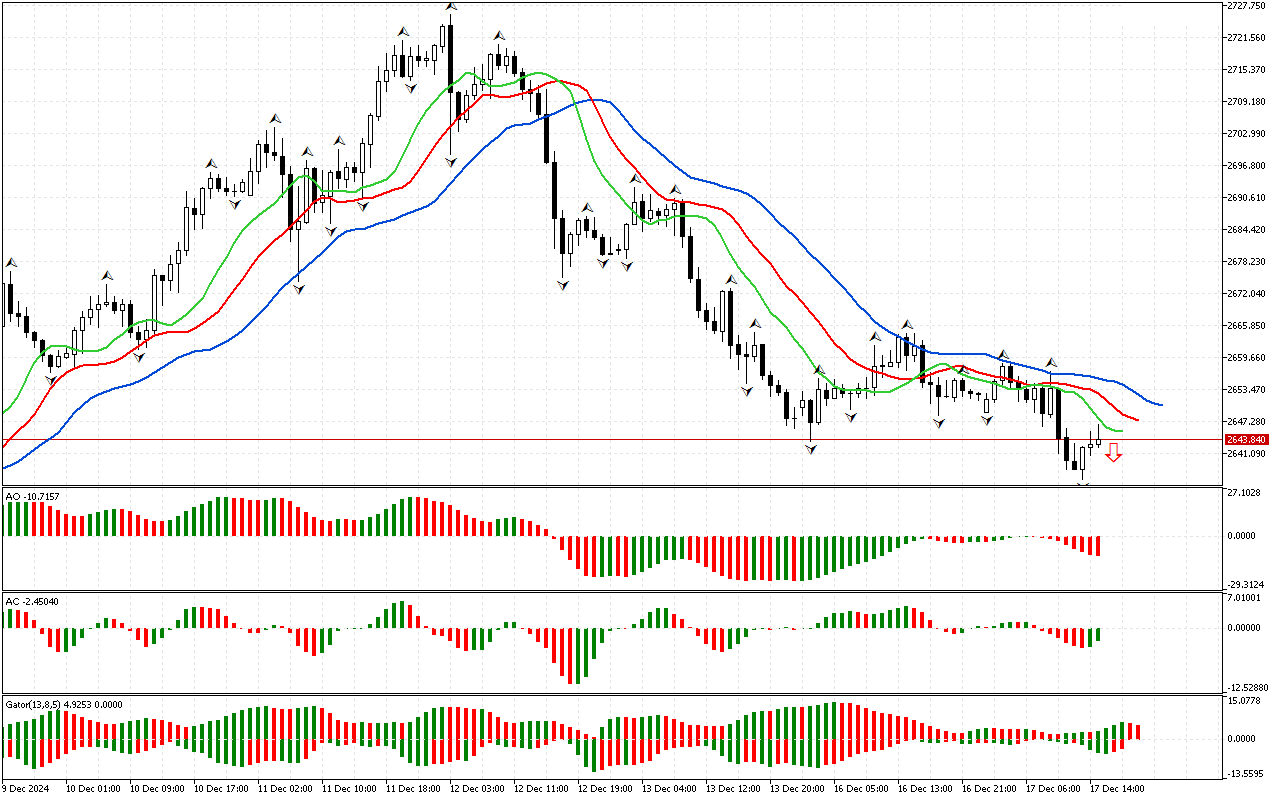The width and height of the screenshot is (1280, 800).
Task: Select price level 2659.660
Action: [1246, 357]
